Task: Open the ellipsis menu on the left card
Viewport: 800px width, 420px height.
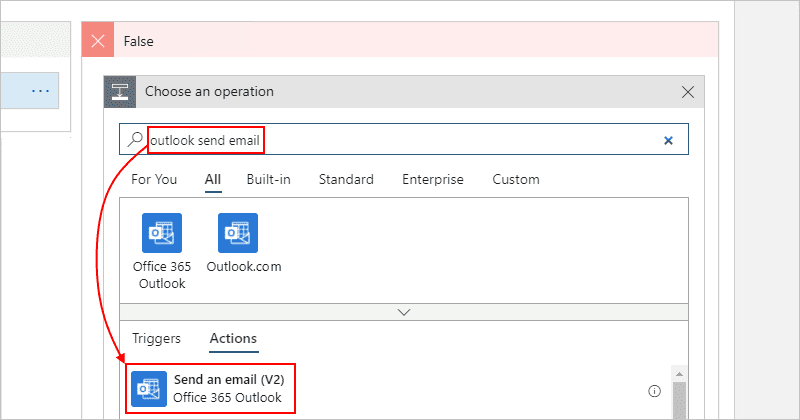Action: pos(40,91)
